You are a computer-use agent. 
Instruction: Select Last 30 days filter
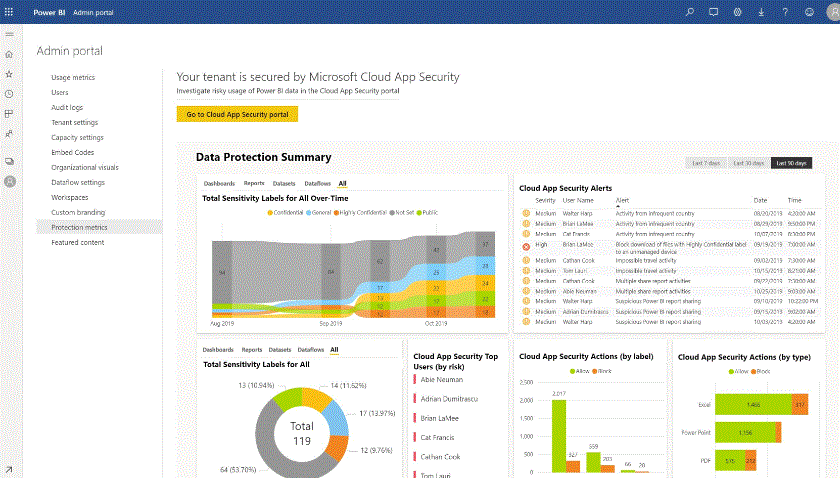point(748,163)
